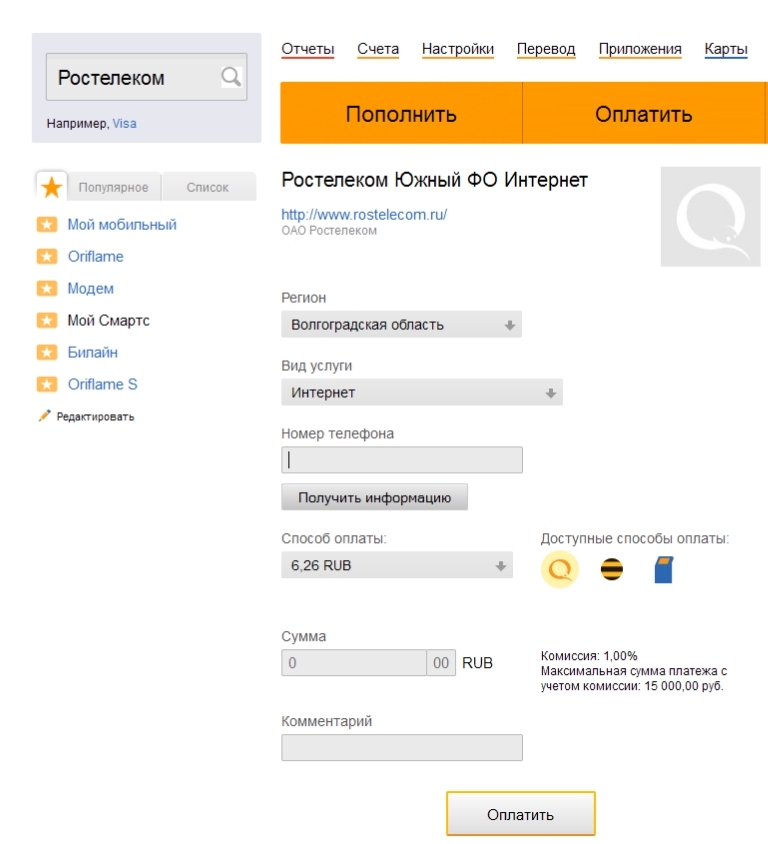Click Получить информацию button
This screenshot has width=768, height=844.
(375, 497)
